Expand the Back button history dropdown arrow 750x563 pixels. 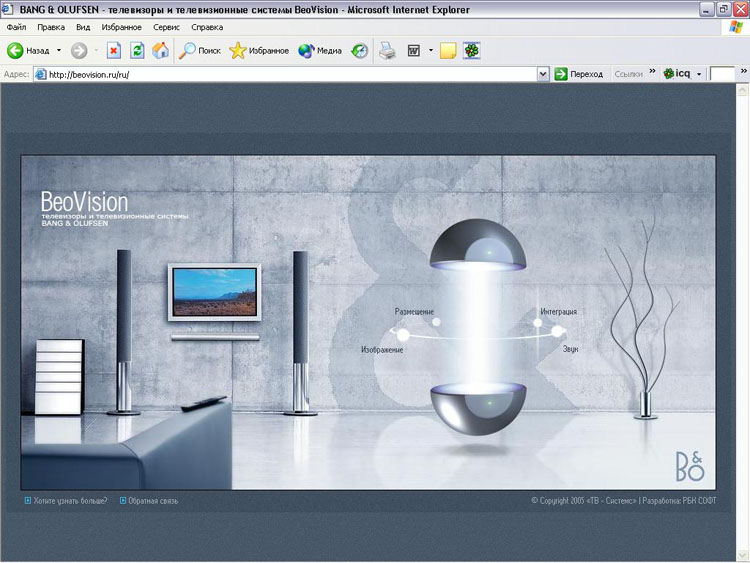coord(58,50)
